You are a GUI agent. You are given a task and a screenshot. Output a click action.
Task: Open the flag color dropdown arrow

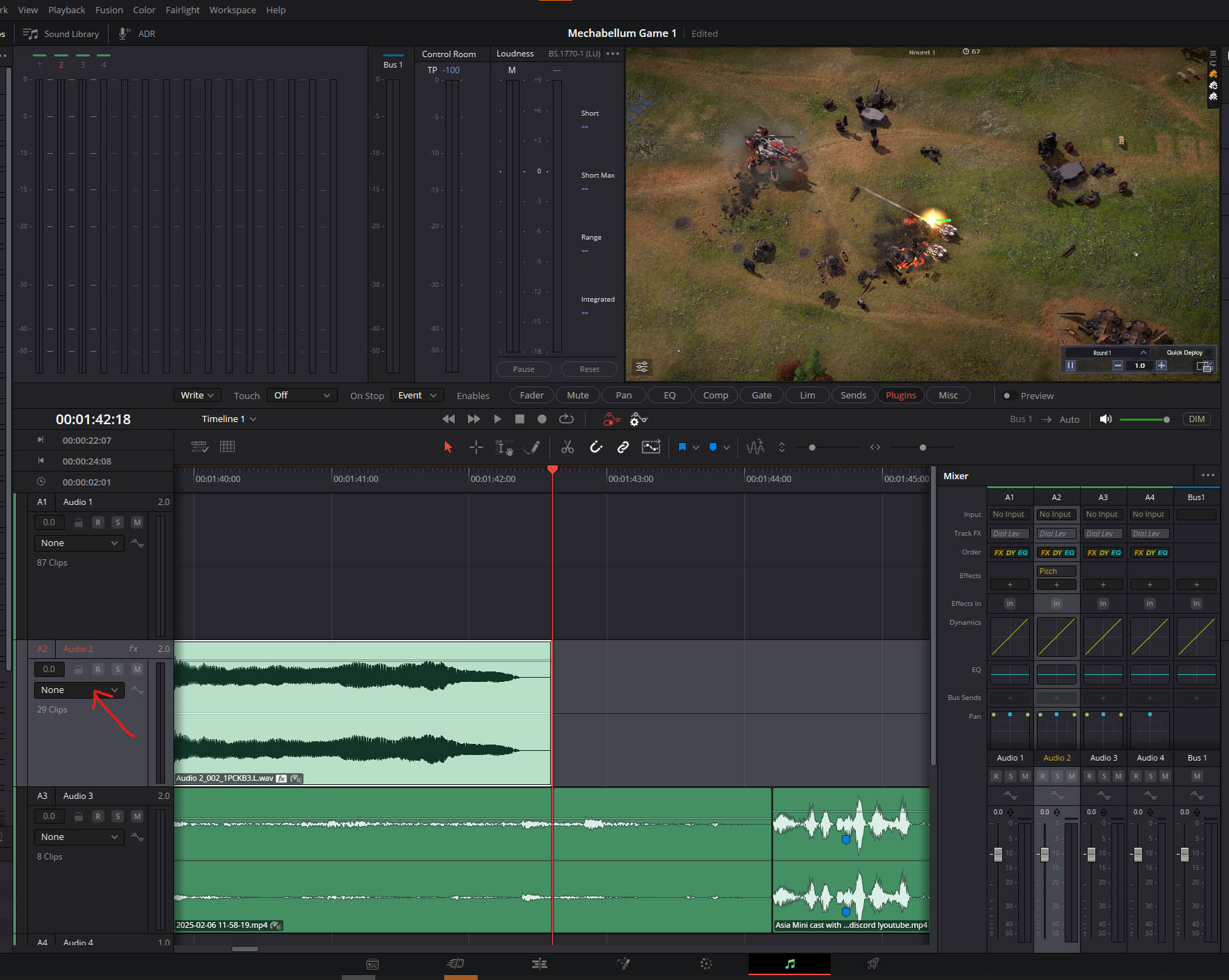click(x=696, y=448)
